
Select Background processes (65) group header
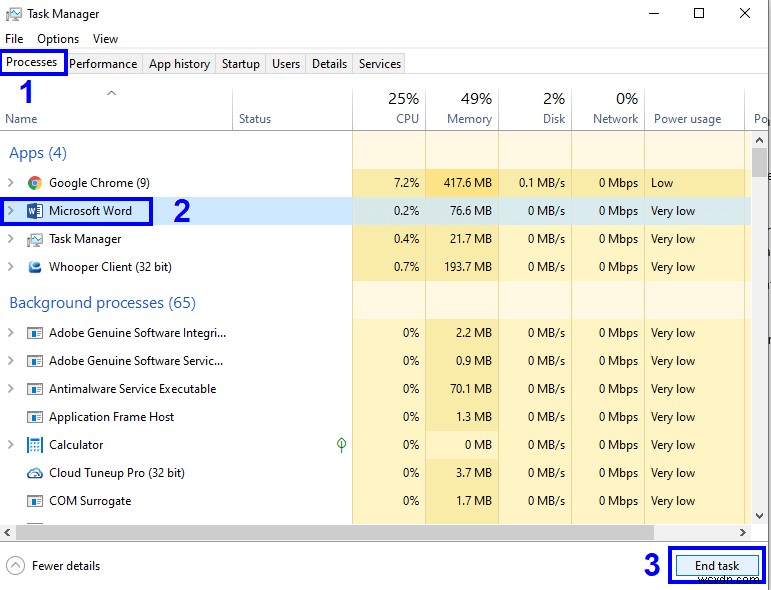(102, 303)
